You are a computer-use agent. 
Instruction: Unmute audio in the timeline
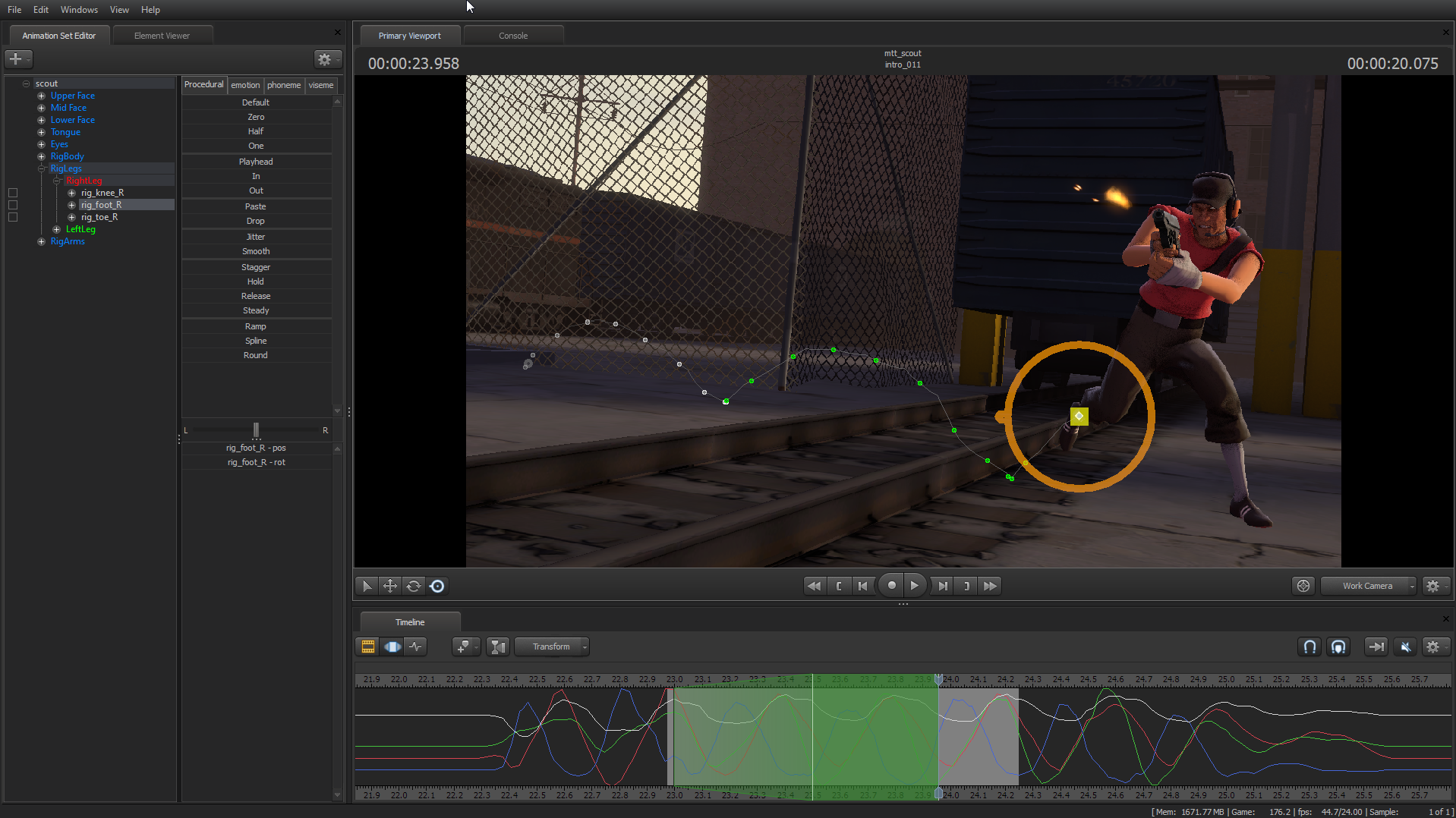coord(1405,647)
